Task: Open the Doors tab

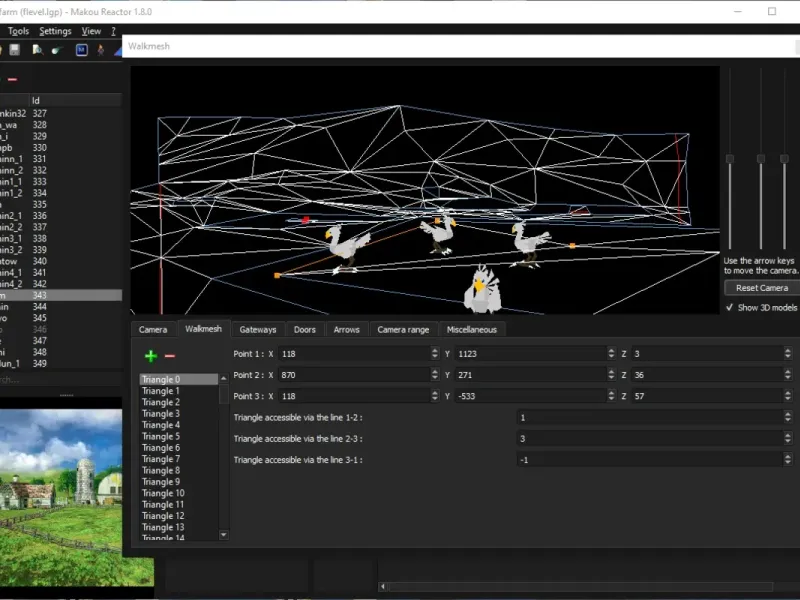Action: [x=305, y=330]
